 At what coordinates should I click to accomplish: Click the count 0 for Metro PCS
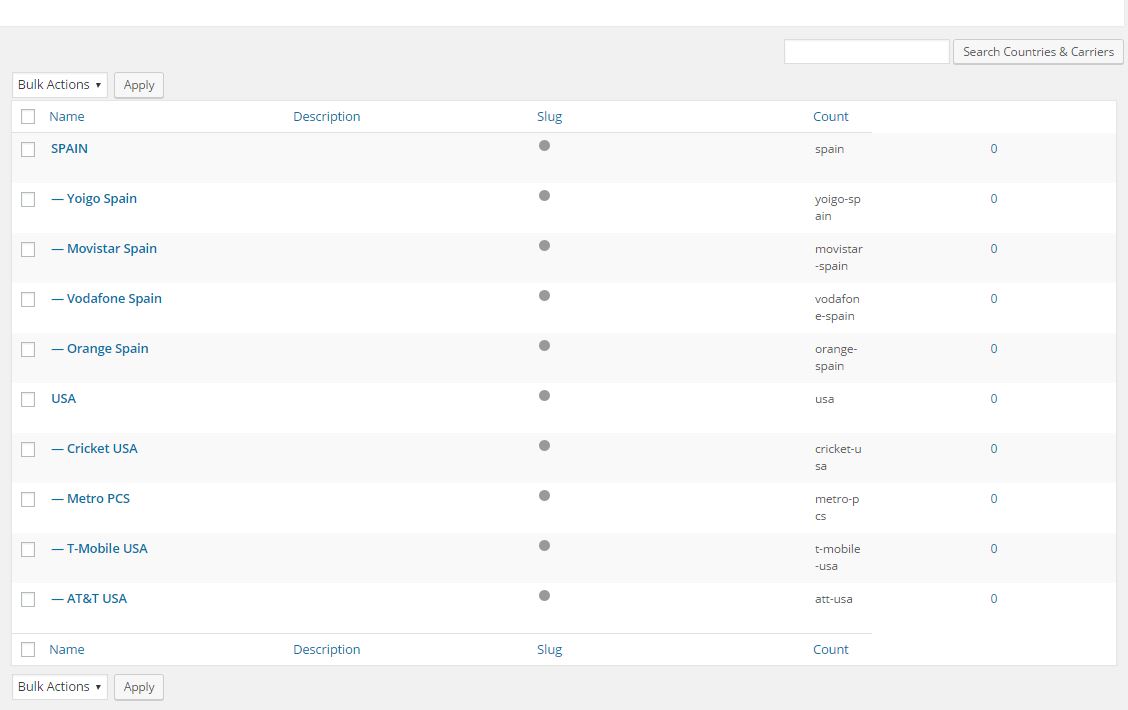[x=993, y=499]
